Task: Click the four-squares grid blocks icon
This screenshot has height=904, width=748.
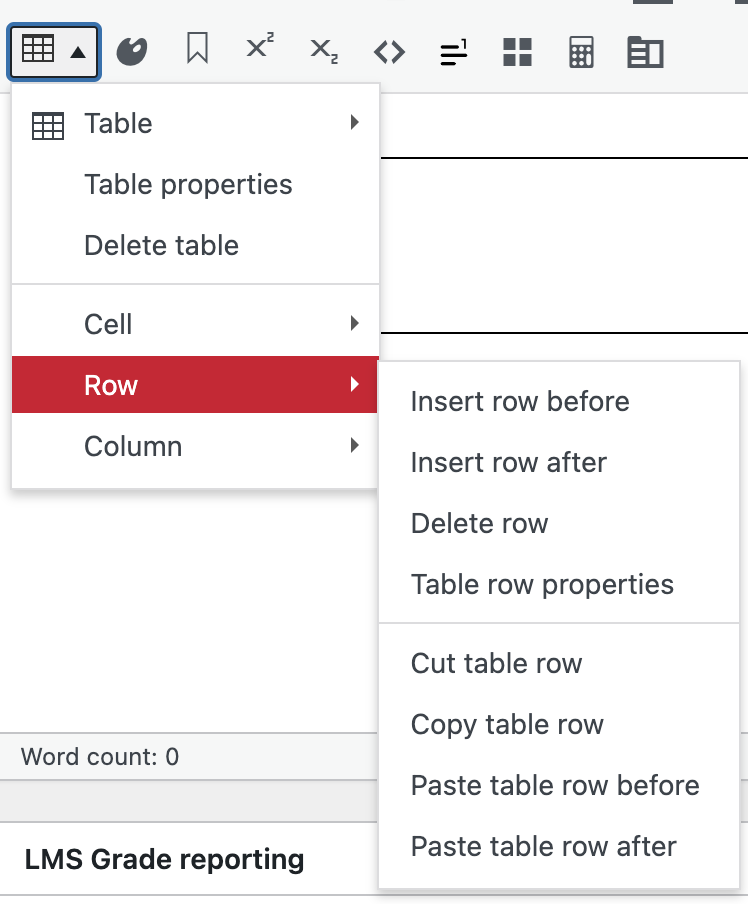Action: click(517, 52)
